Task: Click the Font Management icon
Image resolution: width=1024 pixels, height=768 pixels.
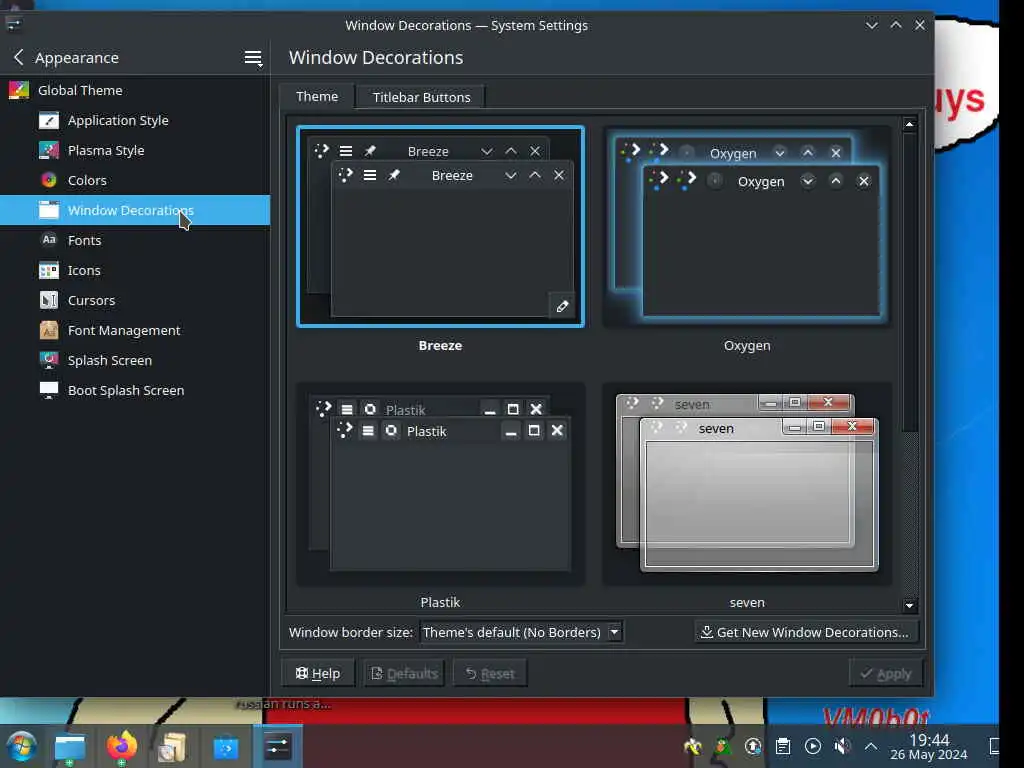Action: click(49, 330)
